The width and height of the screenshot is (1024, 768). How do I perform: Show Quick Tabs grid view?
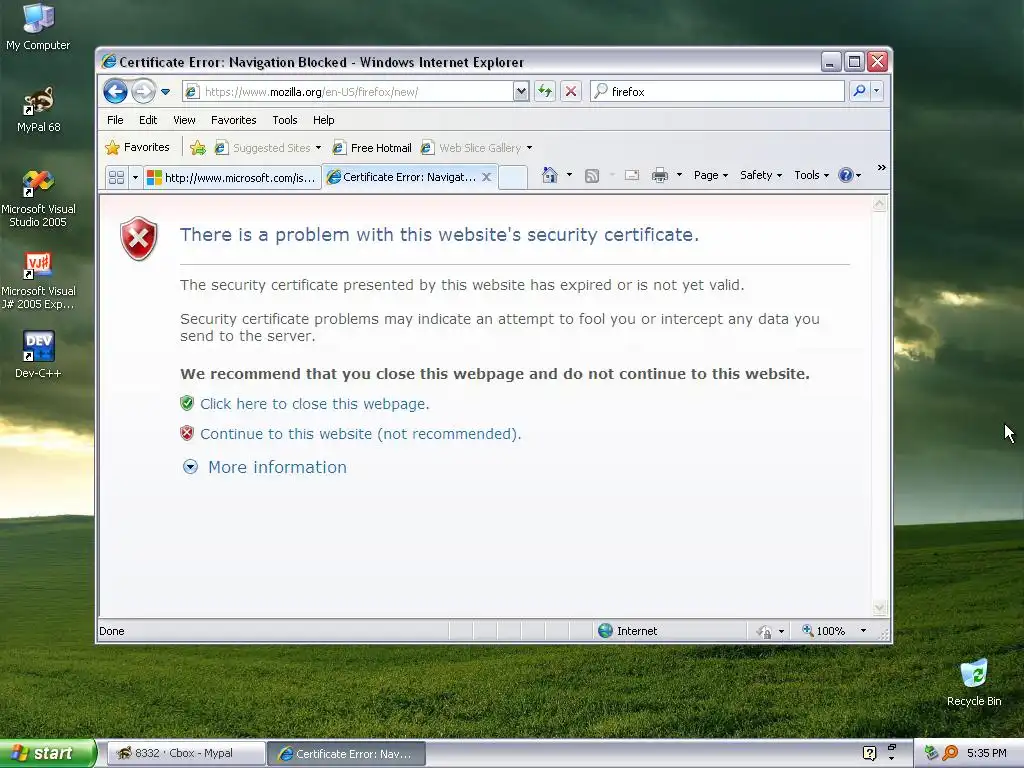[x=116, y=178]
